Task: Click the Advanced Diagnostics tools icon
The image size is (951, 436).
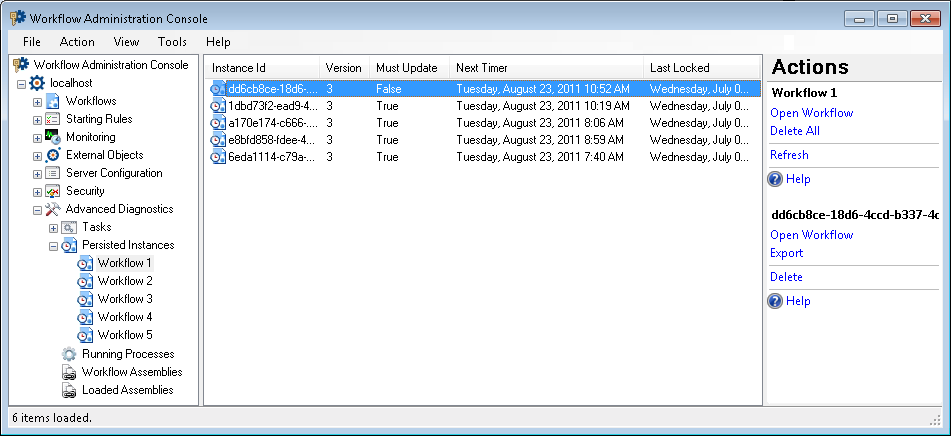Action: [x=53, y=209]
